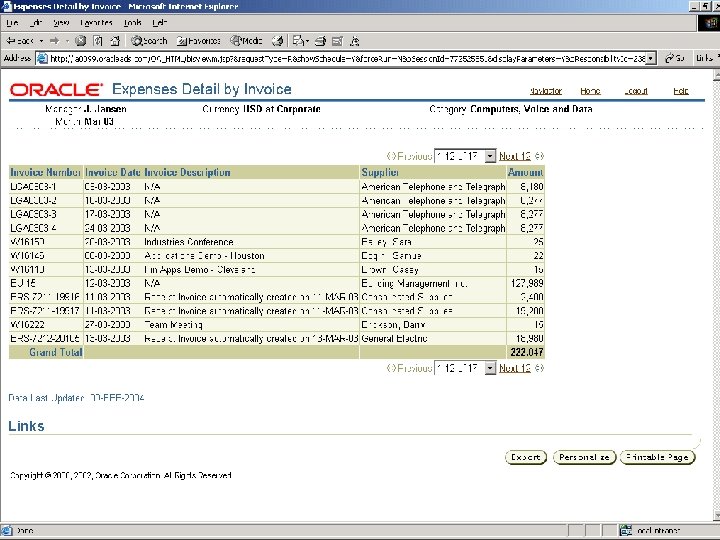Click the Export button
The width and height of the screenshot is (720, 540).
pos(526,457)
